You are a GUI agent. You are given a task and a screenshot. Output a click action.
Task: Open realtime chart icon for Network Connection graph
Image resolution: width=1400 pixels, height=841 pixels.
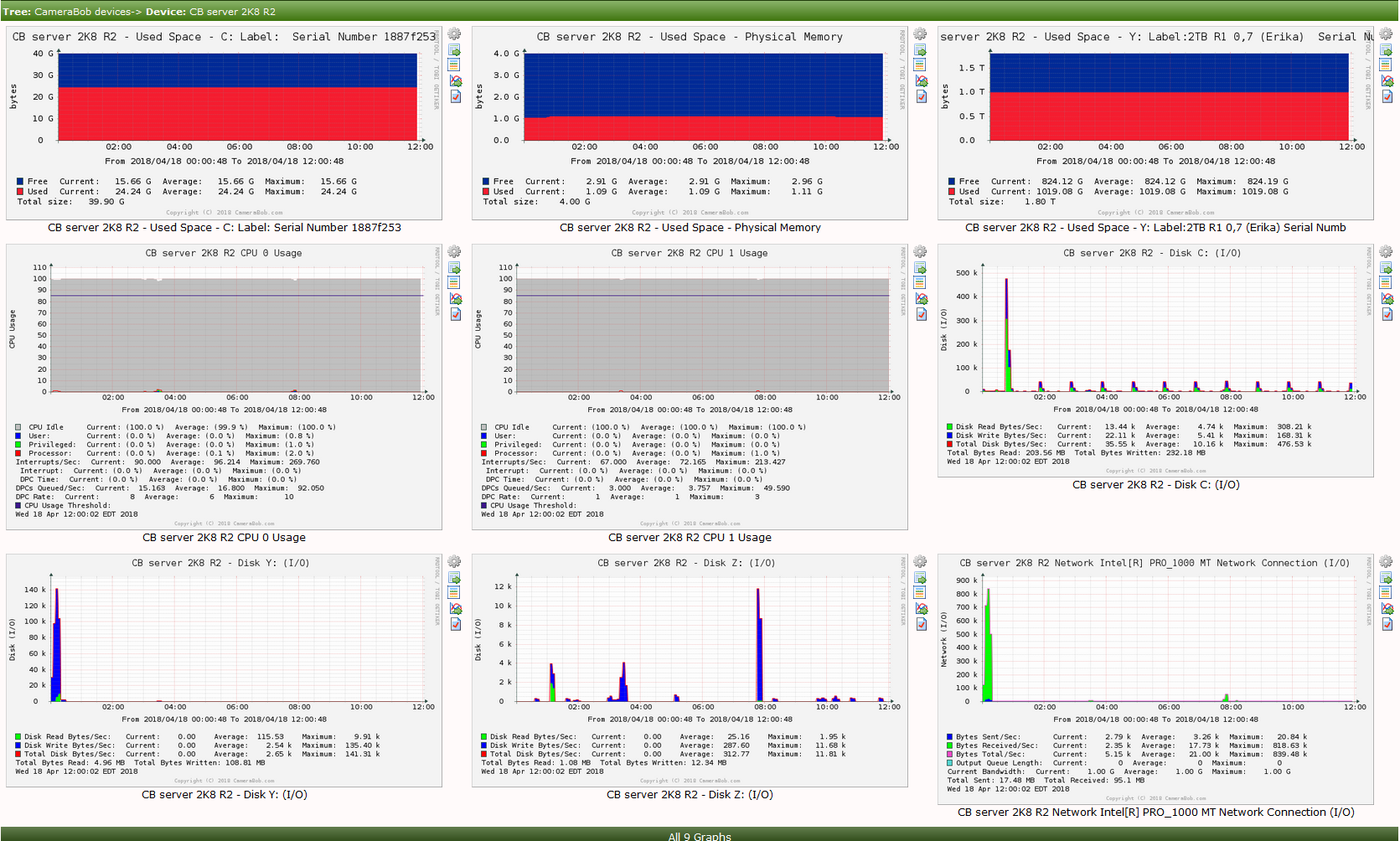point(1387,609)
